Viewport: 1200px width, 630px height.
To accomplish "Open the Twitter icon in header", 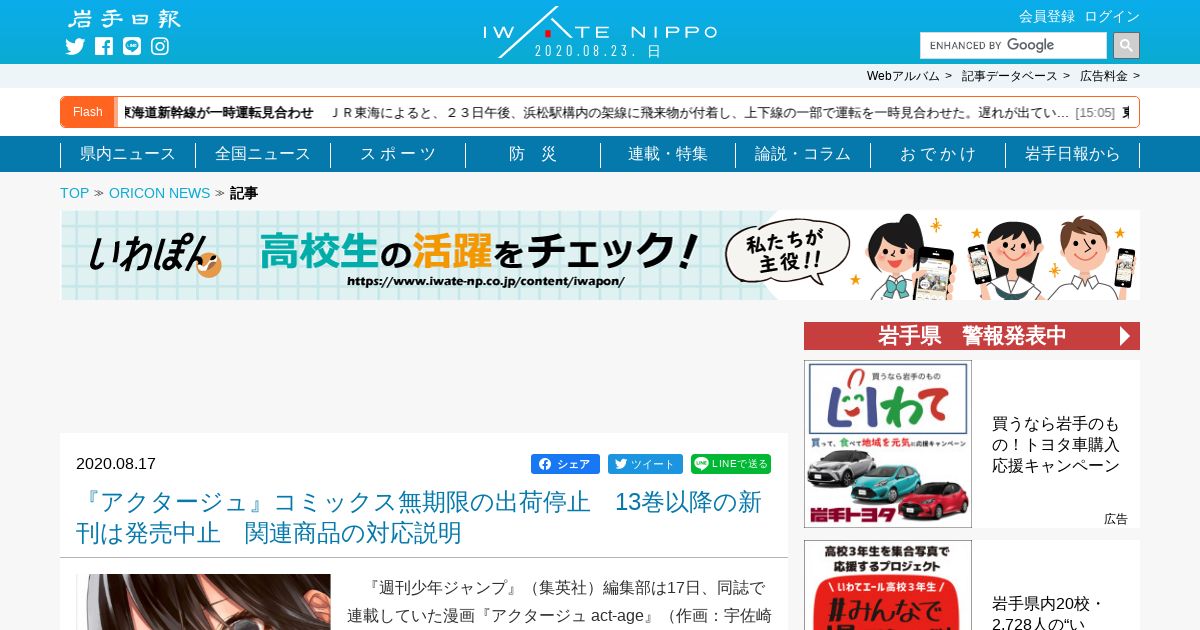I will coord(75,46).
